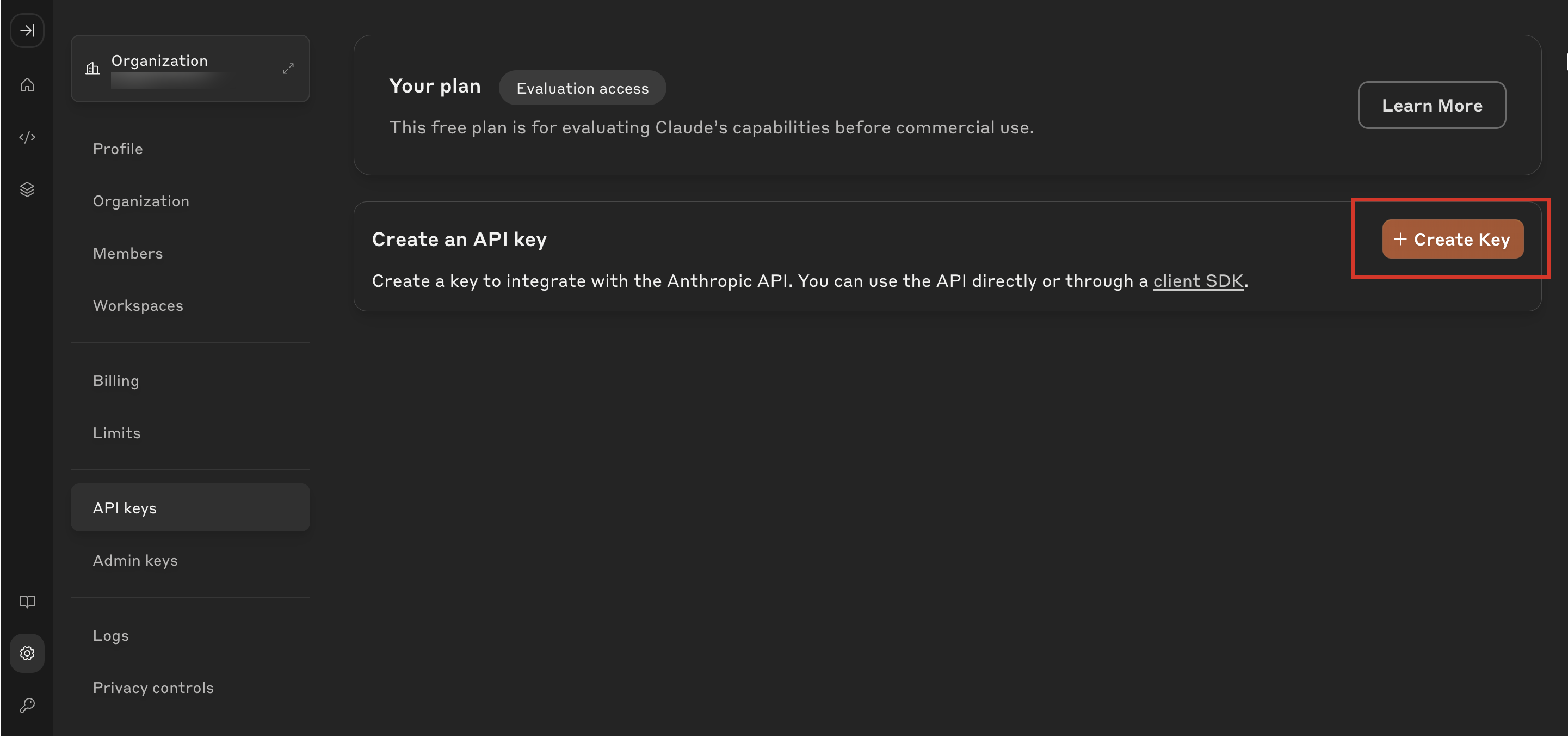This screenshot has width=1568, height=736.
Task: Go to Profile settings
Action: click(118, 149)
